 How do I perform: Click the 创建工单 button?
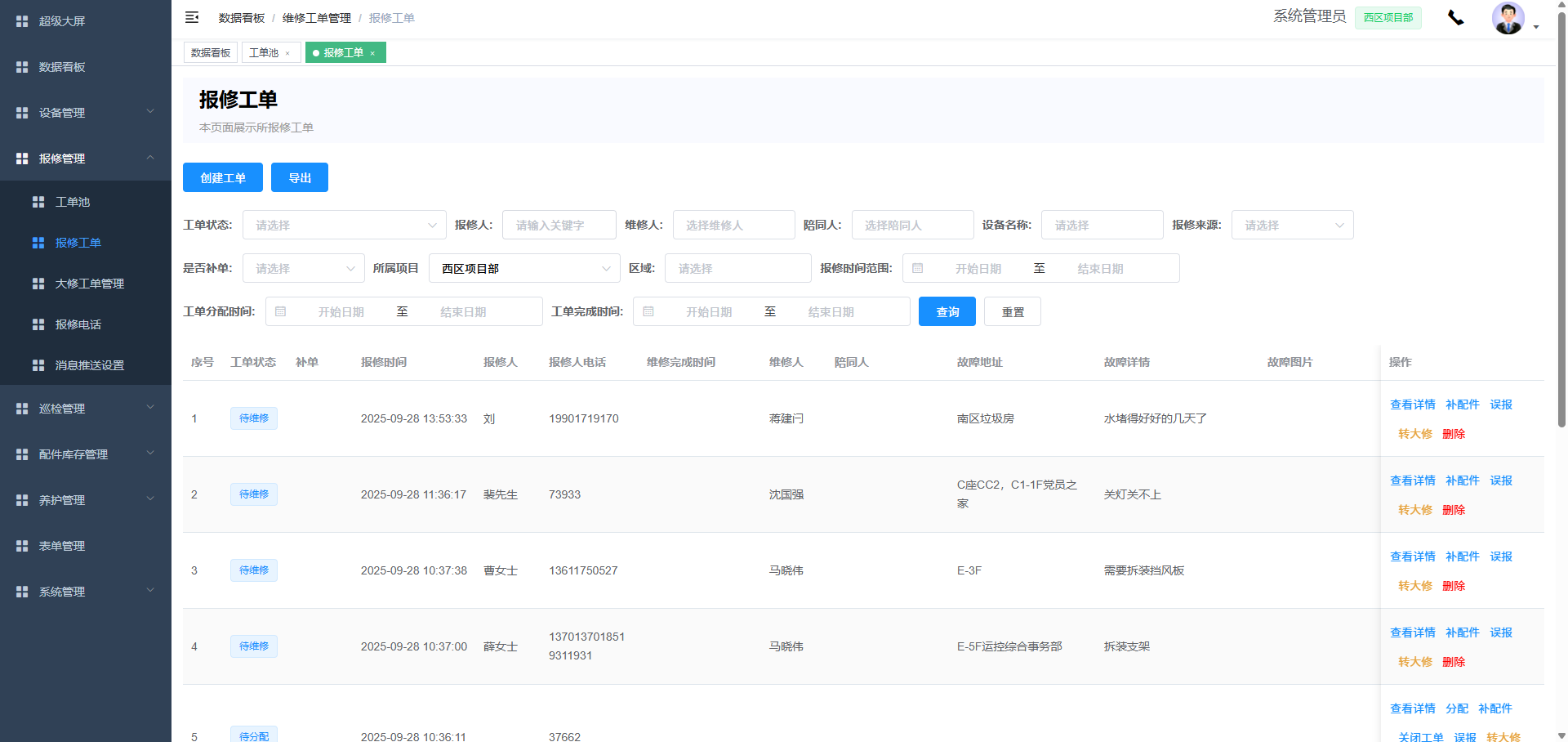tap(223, 177)
